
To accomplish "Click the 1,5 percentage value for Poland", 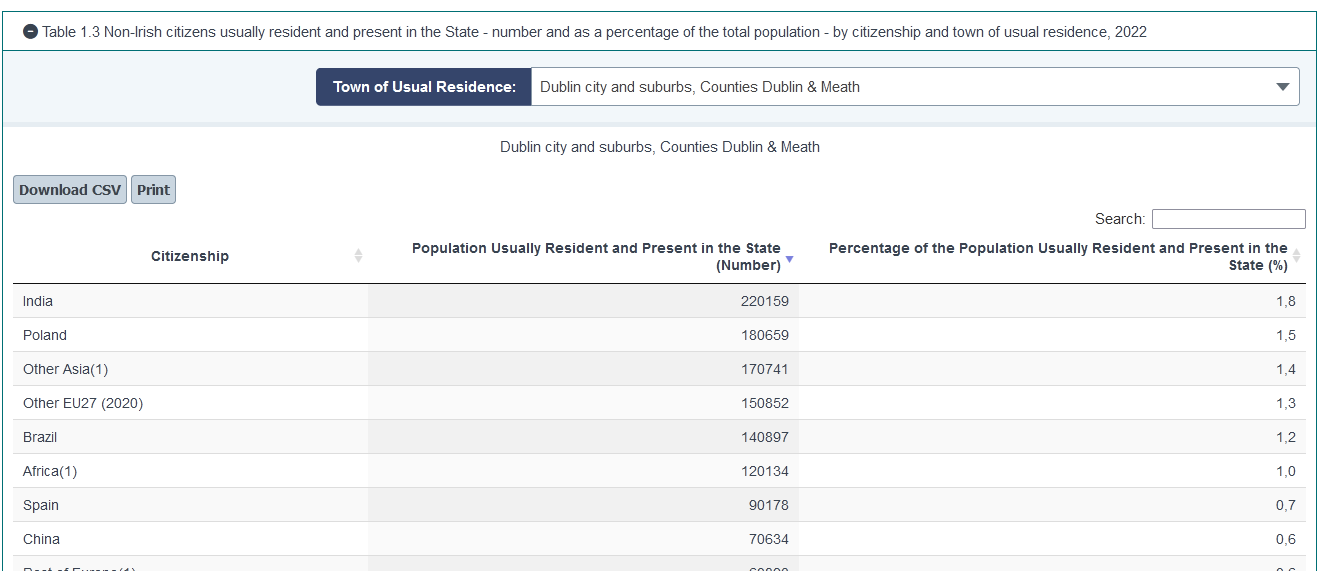I will point(1285,335).
